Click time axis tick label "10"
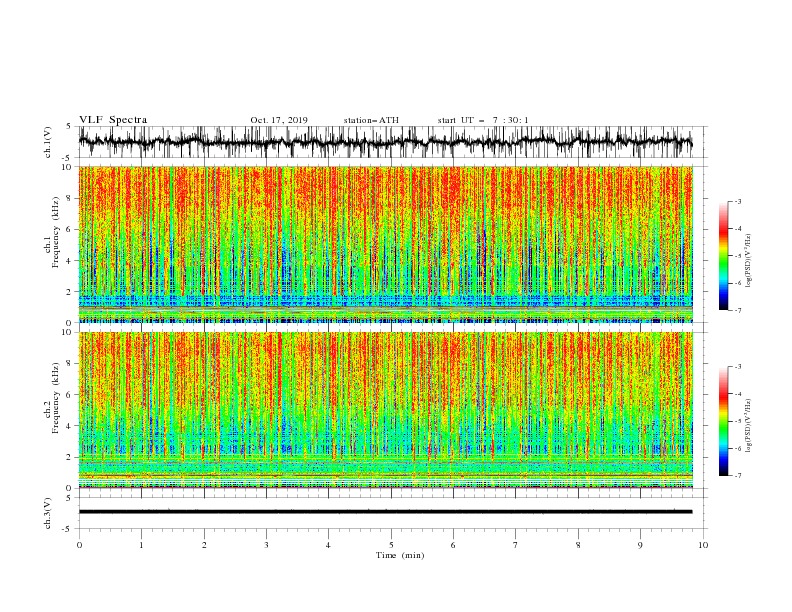792x612 pixels. 703,545
